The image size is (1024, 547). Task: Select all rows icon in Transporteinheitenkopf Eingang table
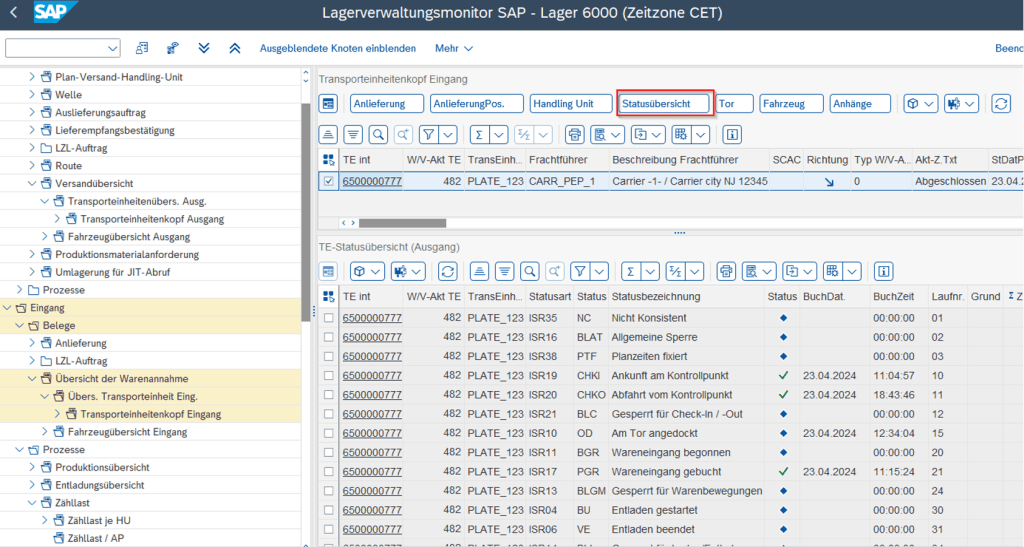[328, 160]
